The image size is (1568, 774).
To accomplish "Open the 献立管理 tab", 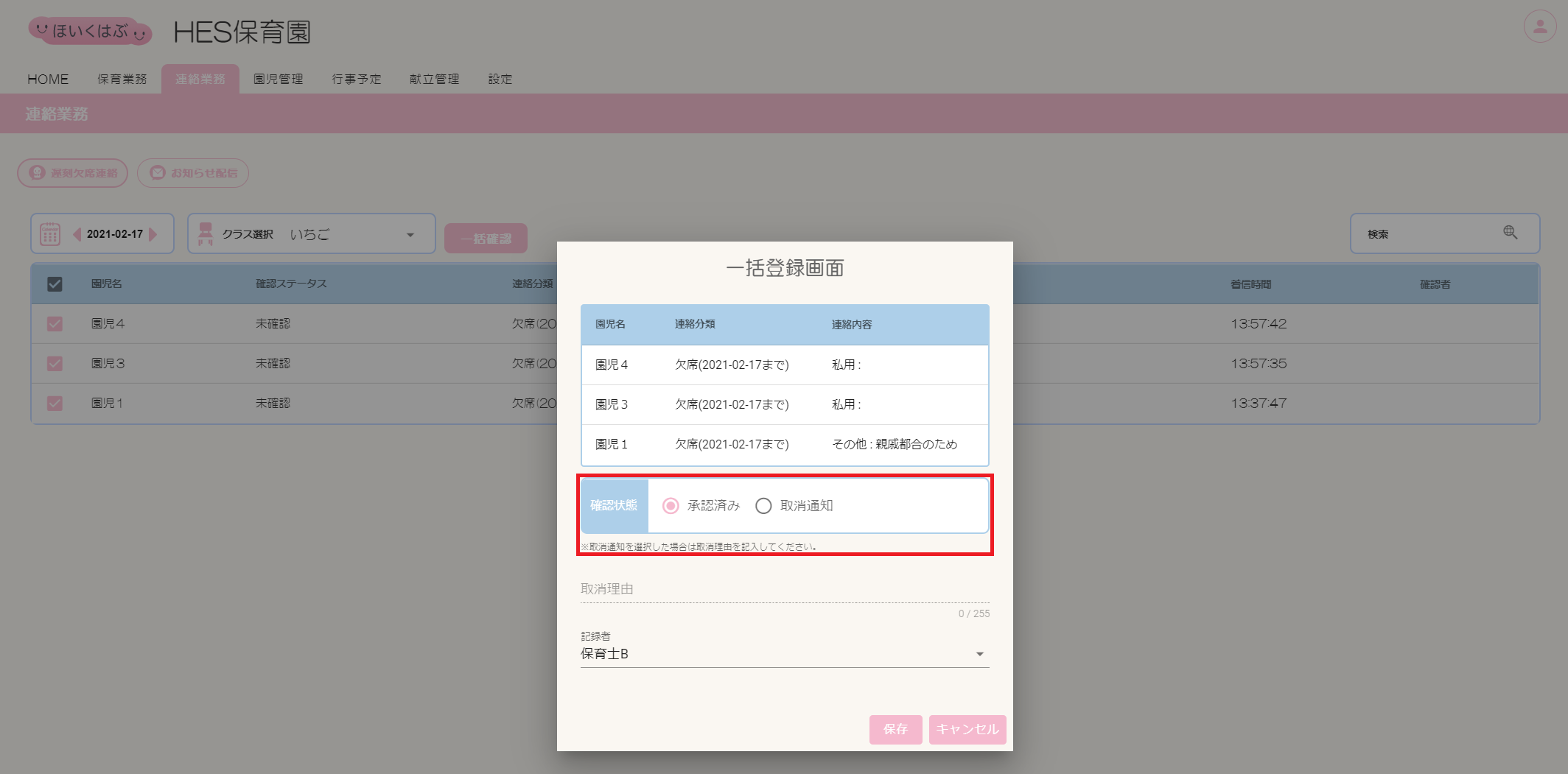I will (435, 79).
